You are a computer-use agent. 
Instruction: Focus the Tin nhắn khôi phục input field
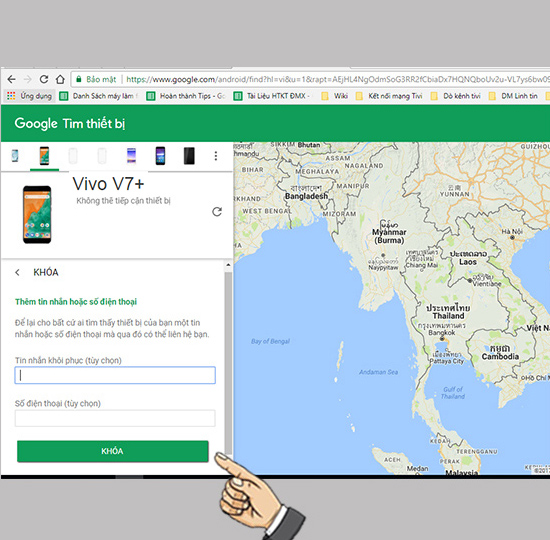tap(115, 375)
